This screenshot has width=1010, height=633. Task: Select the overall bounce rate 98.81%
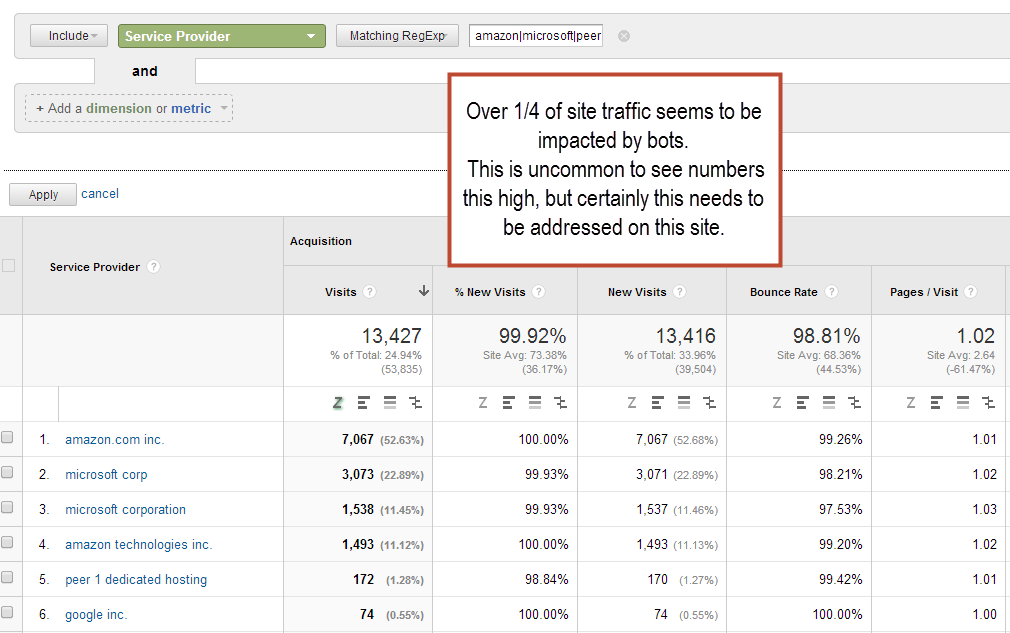826,336
